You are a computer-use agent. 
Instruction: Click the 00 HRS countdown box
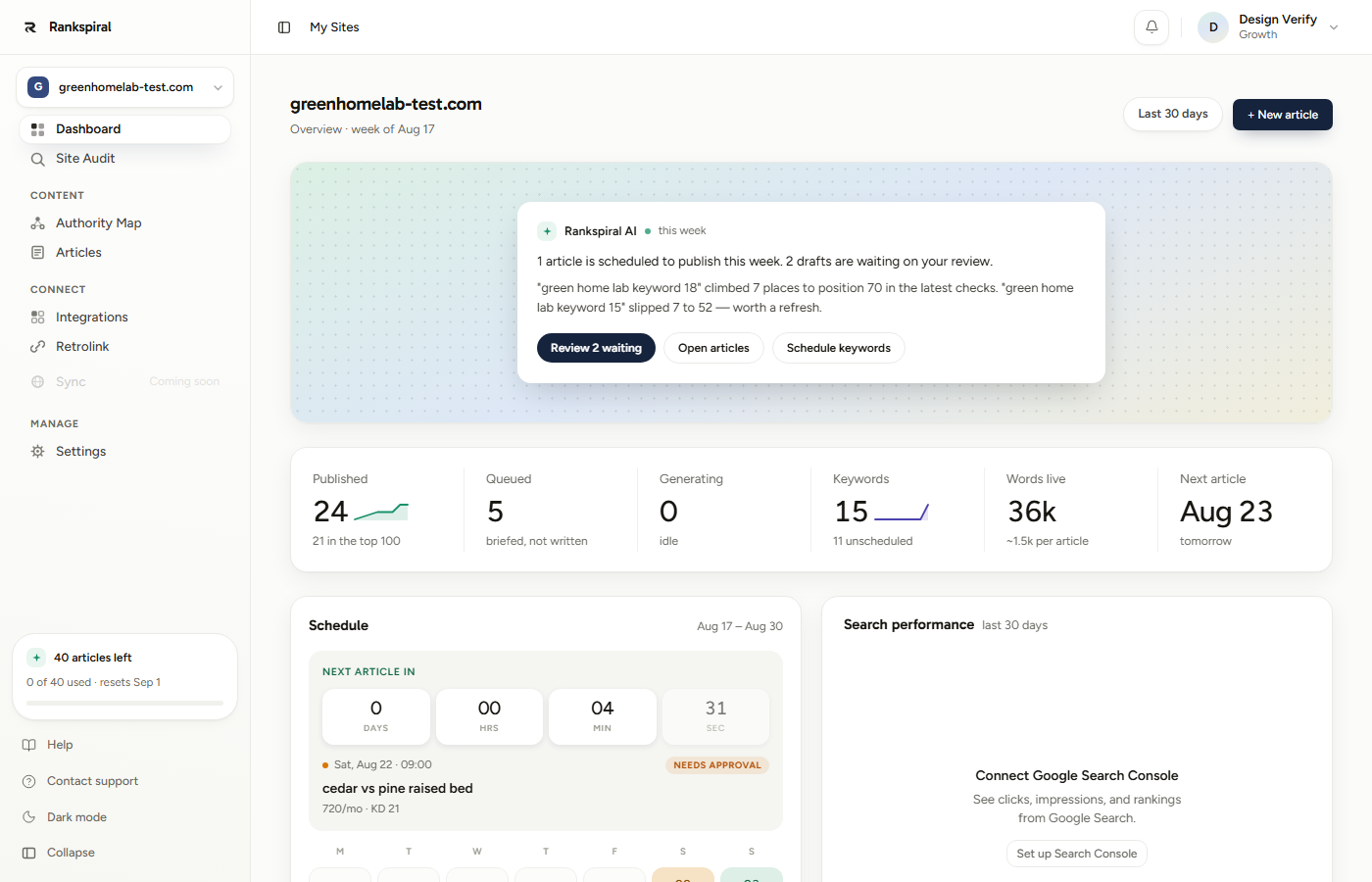(489, 716)
